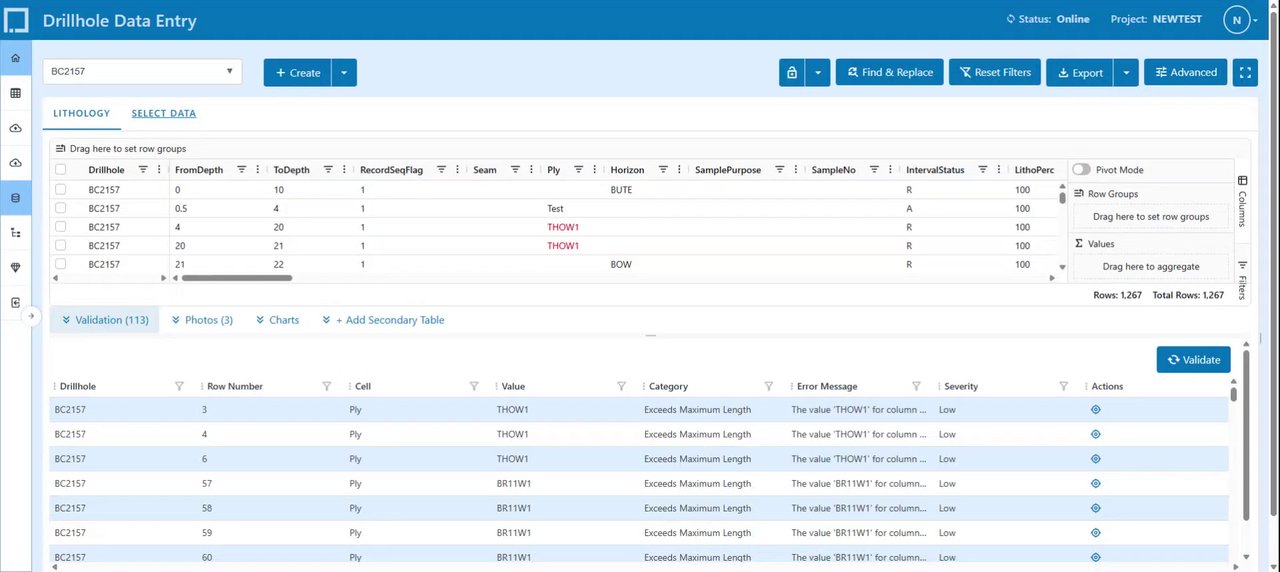The height and width of the screenshot is (572, 1280).
Task: Open filter icon on SamplePurpose column
Action: 779,170
